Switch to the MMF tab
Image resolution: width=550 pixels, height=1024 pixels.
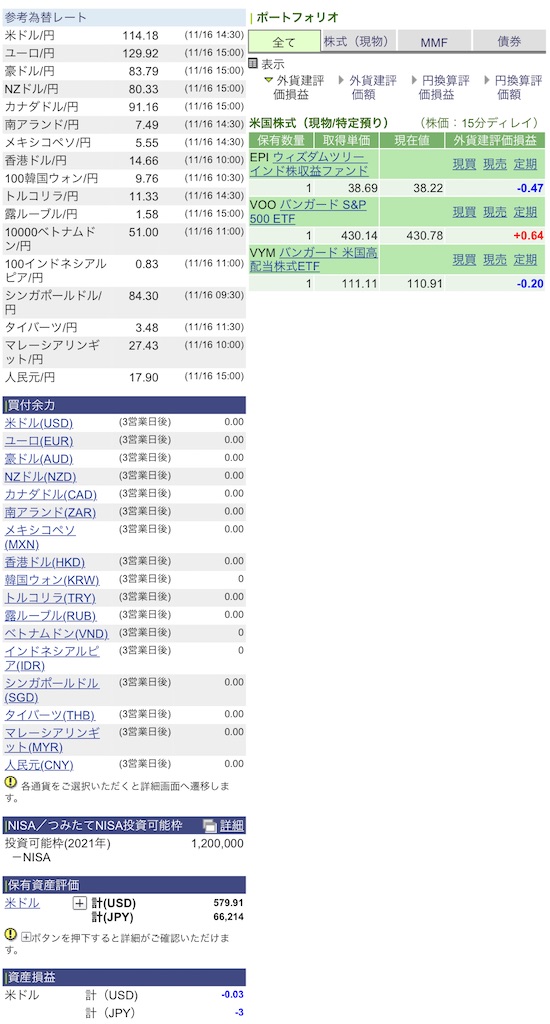coord(434,42)
